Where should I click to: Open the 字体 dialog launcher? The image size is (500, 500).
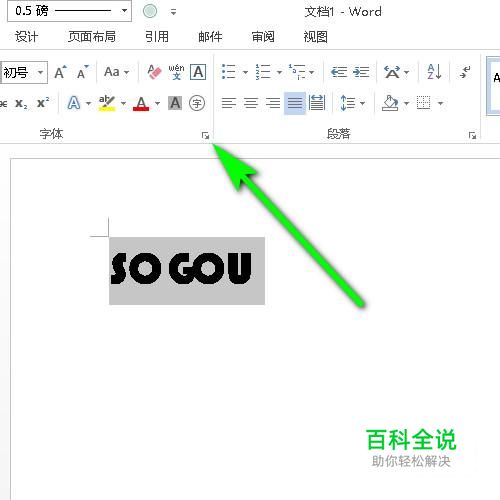205,135
